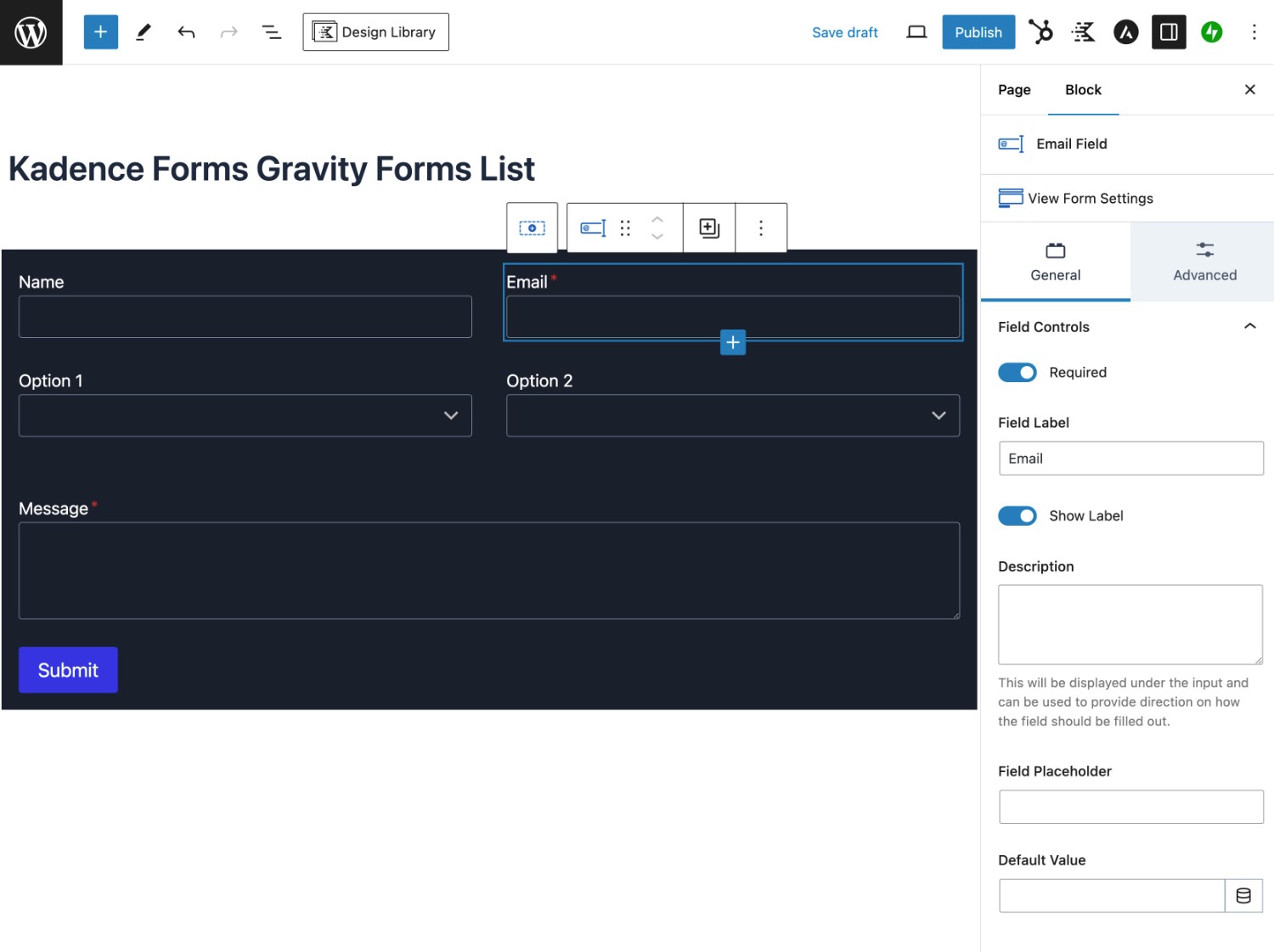Click the Undo arrow
Screen dimensions: 1274x952
[186, 32]
